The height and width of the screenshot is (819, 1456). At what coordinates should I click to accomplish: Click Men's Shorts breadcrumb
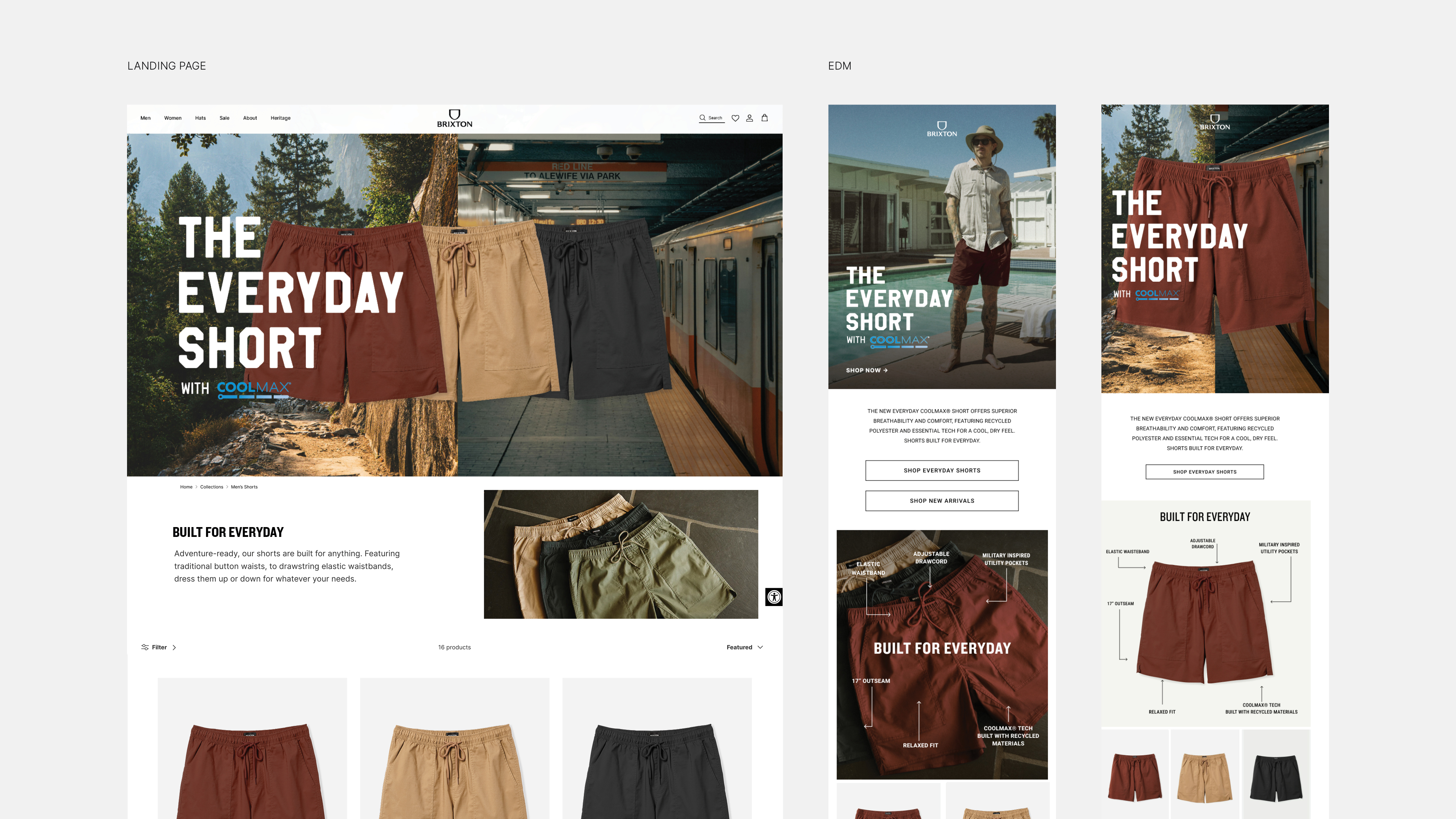244,487
